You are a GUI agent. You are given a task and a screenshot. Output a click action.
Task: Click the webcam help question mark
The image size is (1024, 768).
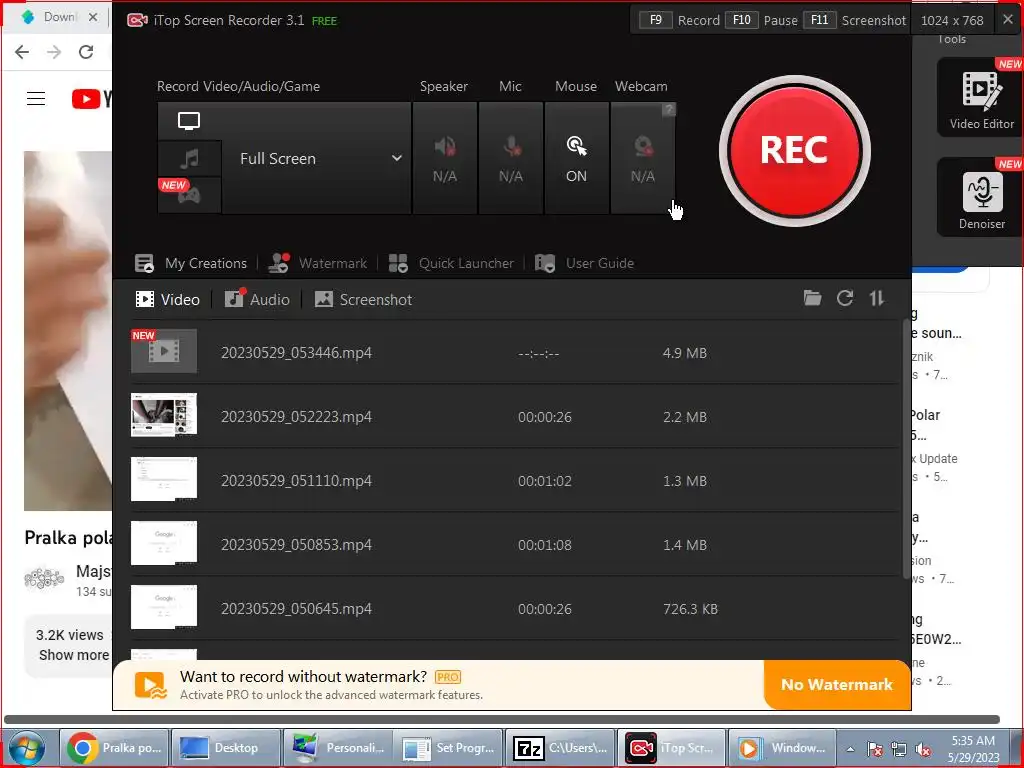(668, 110)
